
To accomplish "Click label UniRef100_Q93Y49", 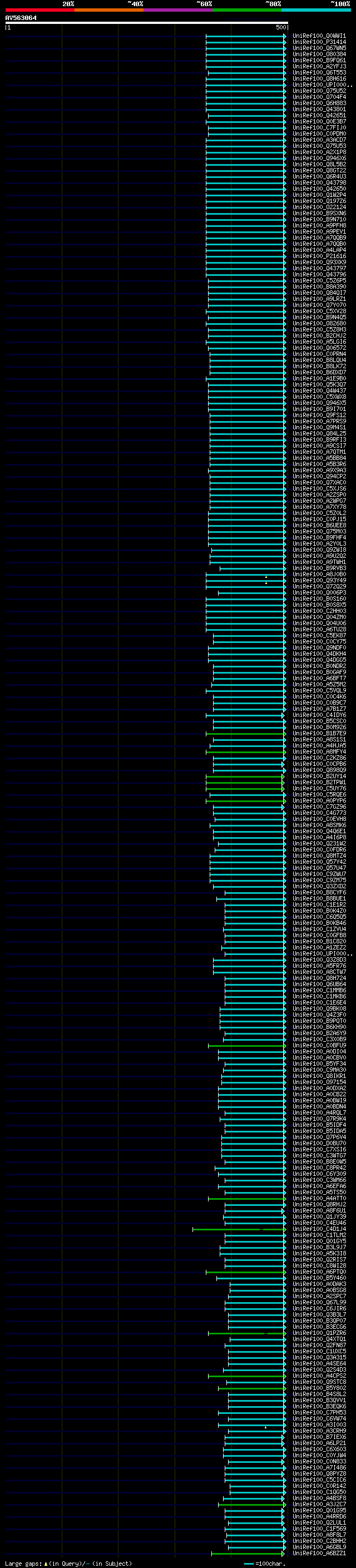I will click(319, 580).
